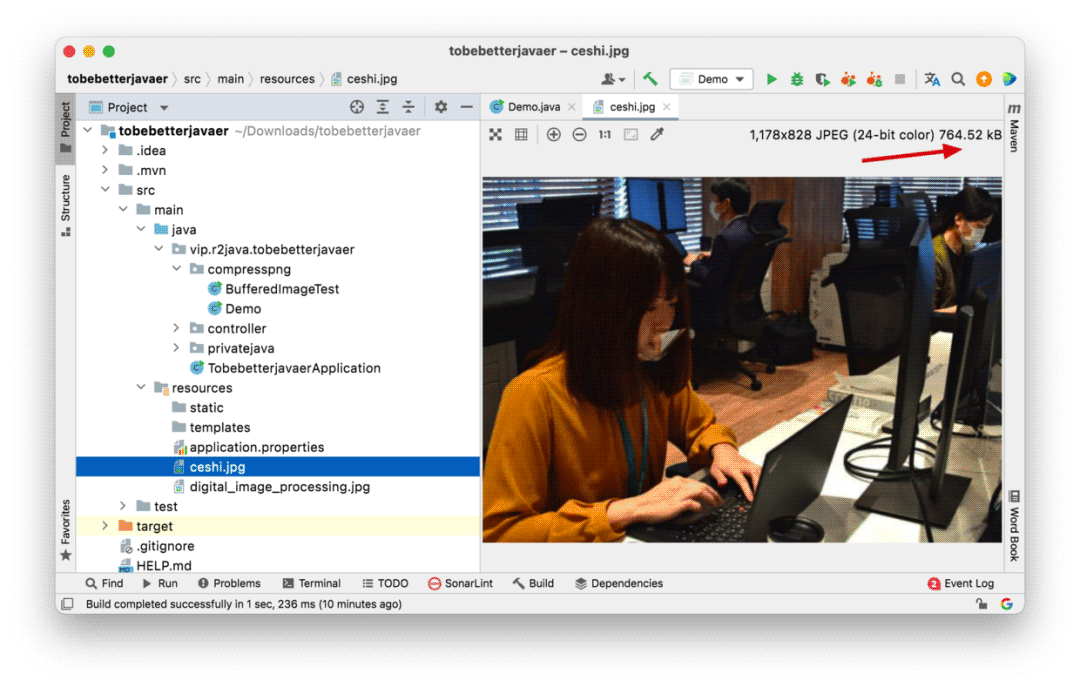Toggle the Word Book tool window
Image resolution: width=1080 pixels, height=687 pixels.
[1014, 525]
